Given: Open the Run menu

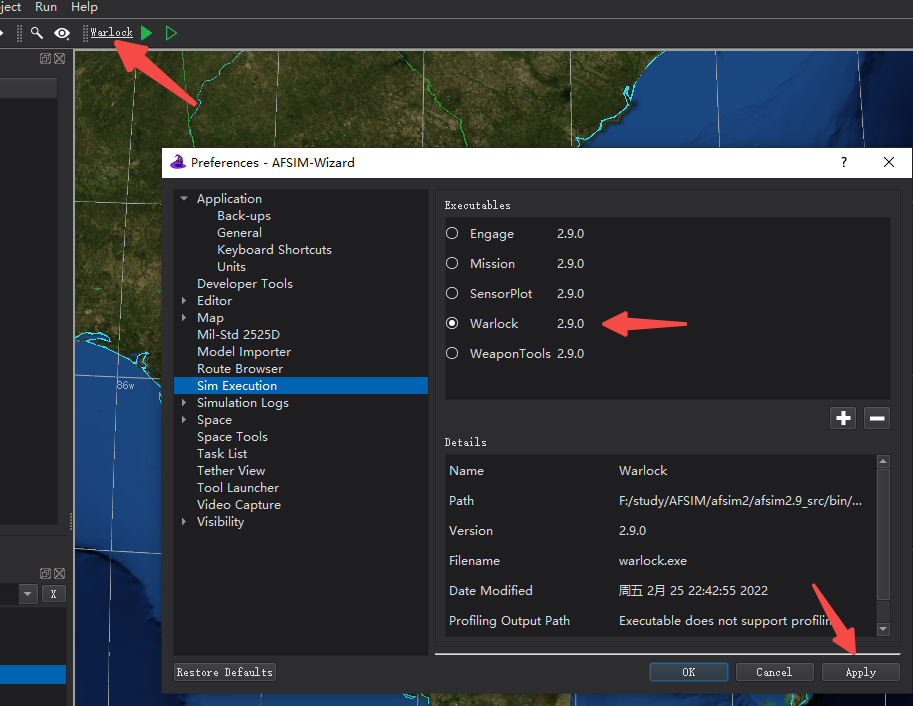Looking at the screenshot, I should (x=46, y=7).
